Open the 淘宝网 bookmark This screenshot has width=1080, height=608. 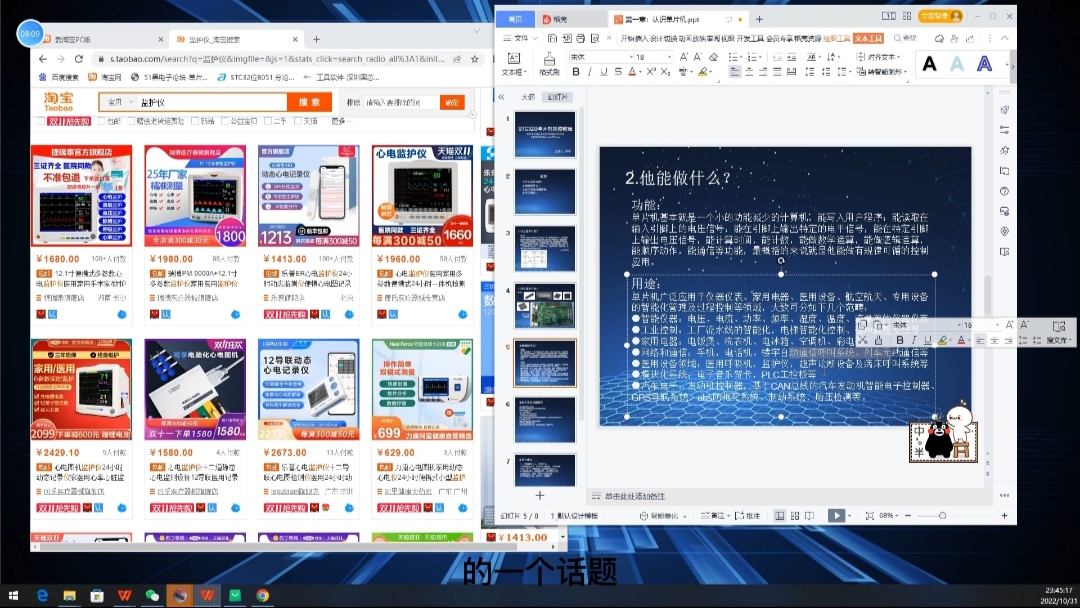click(x=105, y=77)
